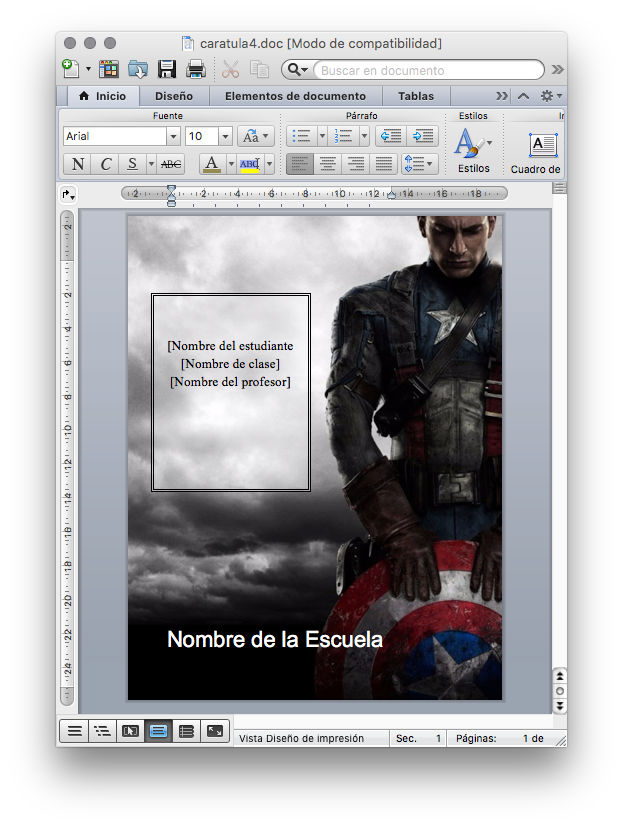Open the line spacing button

pyautogui.click(x=419, y=164)
